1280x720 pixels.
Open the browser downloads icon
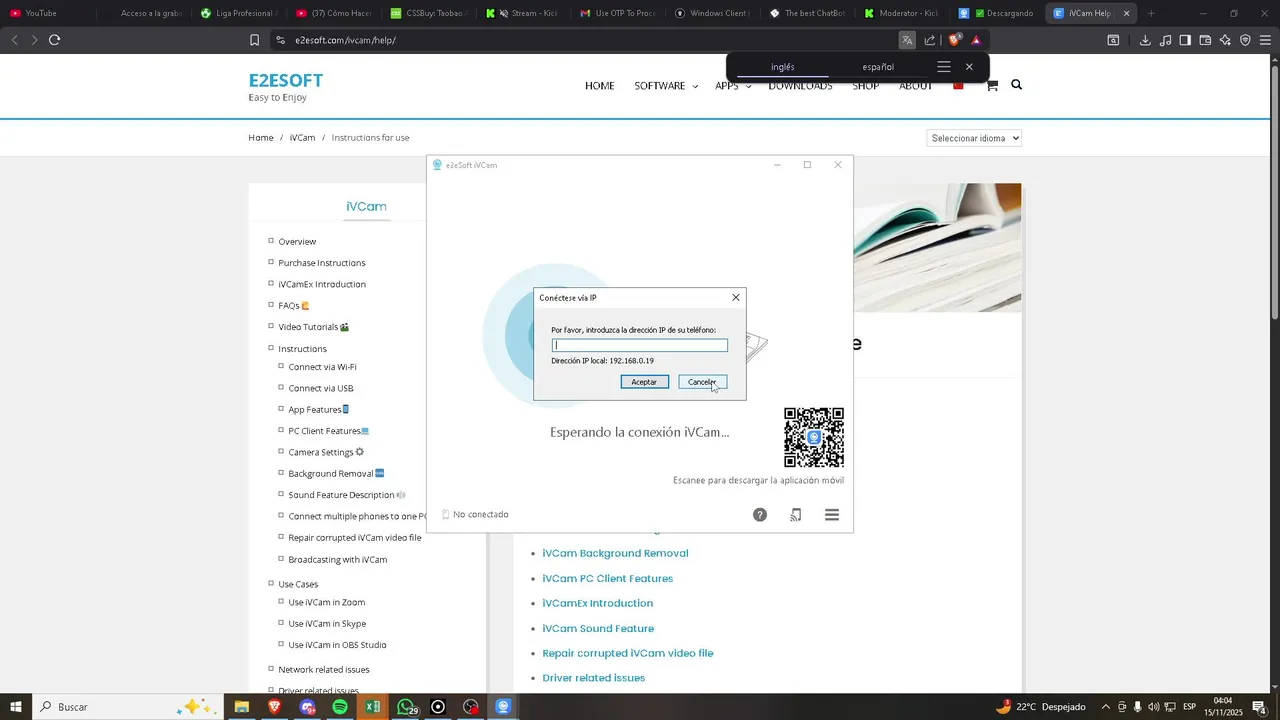click(x=1145, y=40)
